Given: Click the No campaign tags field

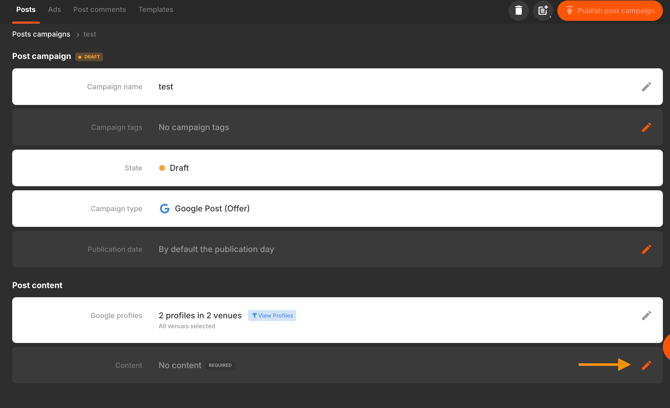Looking at the screenshot, I should [x=193, y=127].
